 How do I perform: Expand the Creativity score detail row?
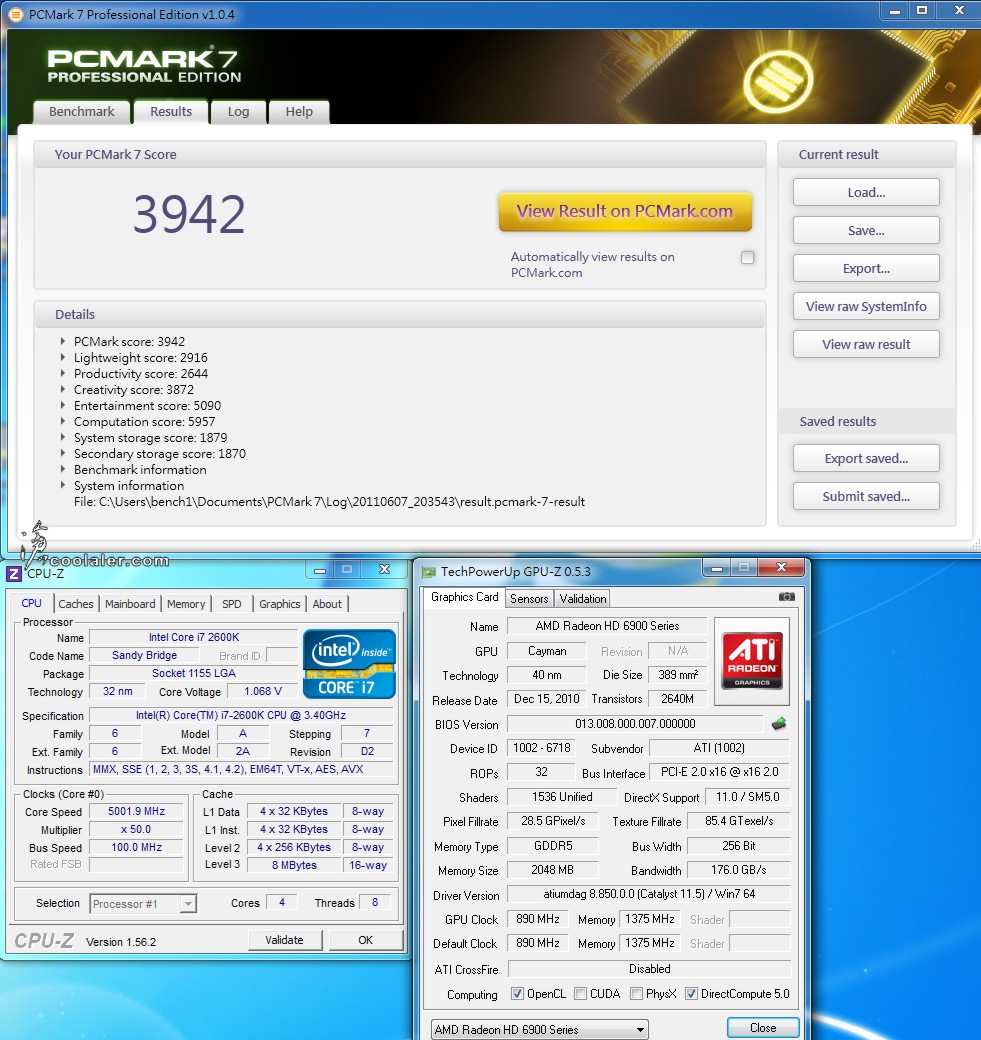click(63, 389)
